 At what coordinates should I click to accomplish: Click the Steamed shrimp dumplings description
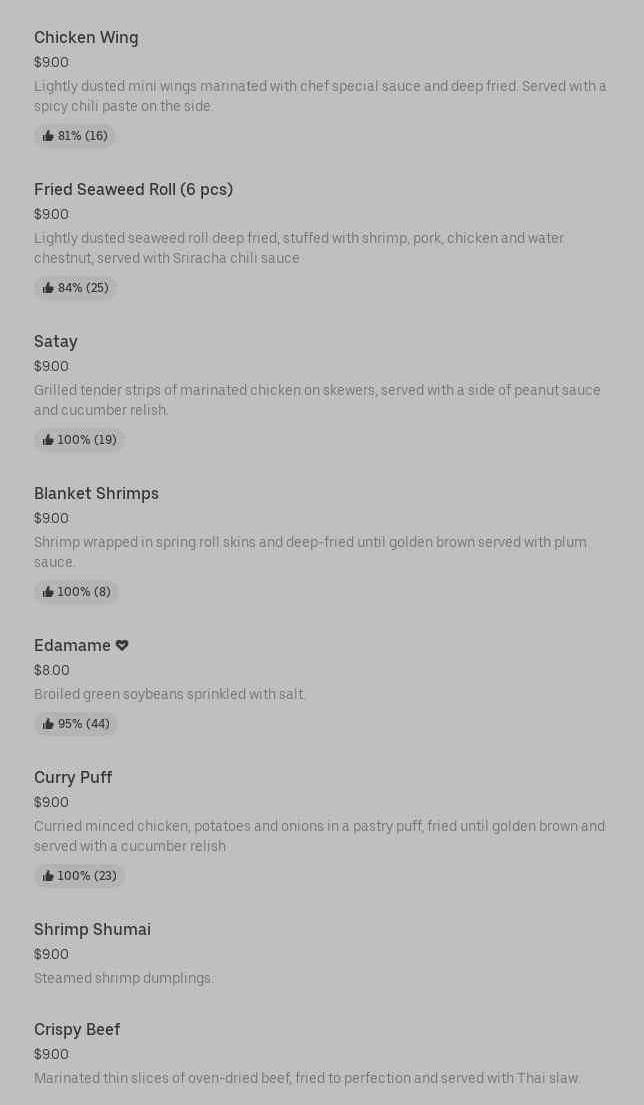click(124, 978)
